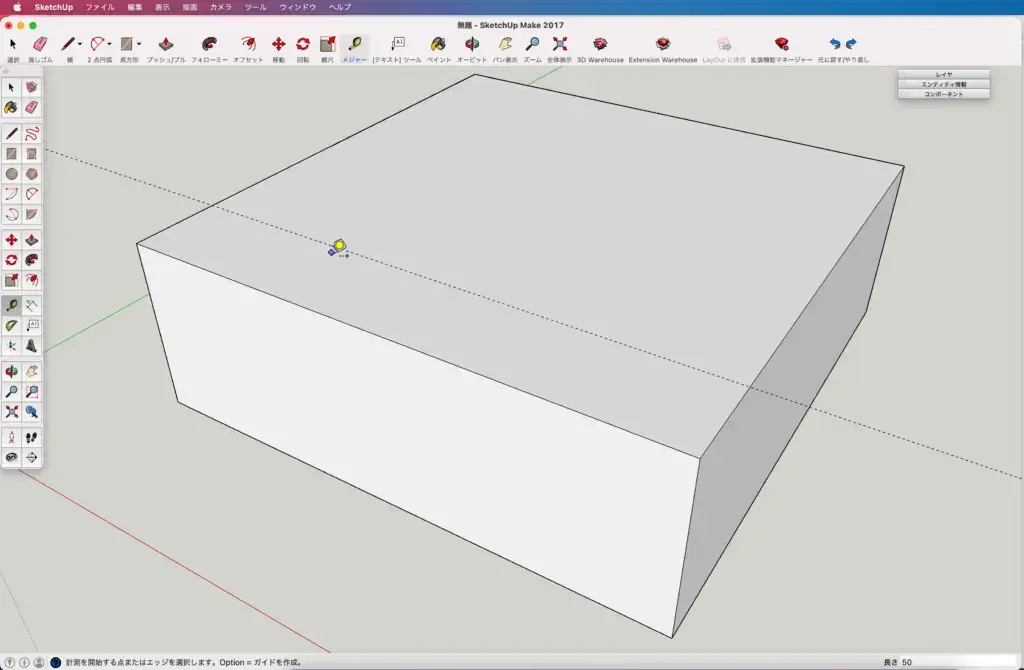Select Make Component icon in left palette

31,87
